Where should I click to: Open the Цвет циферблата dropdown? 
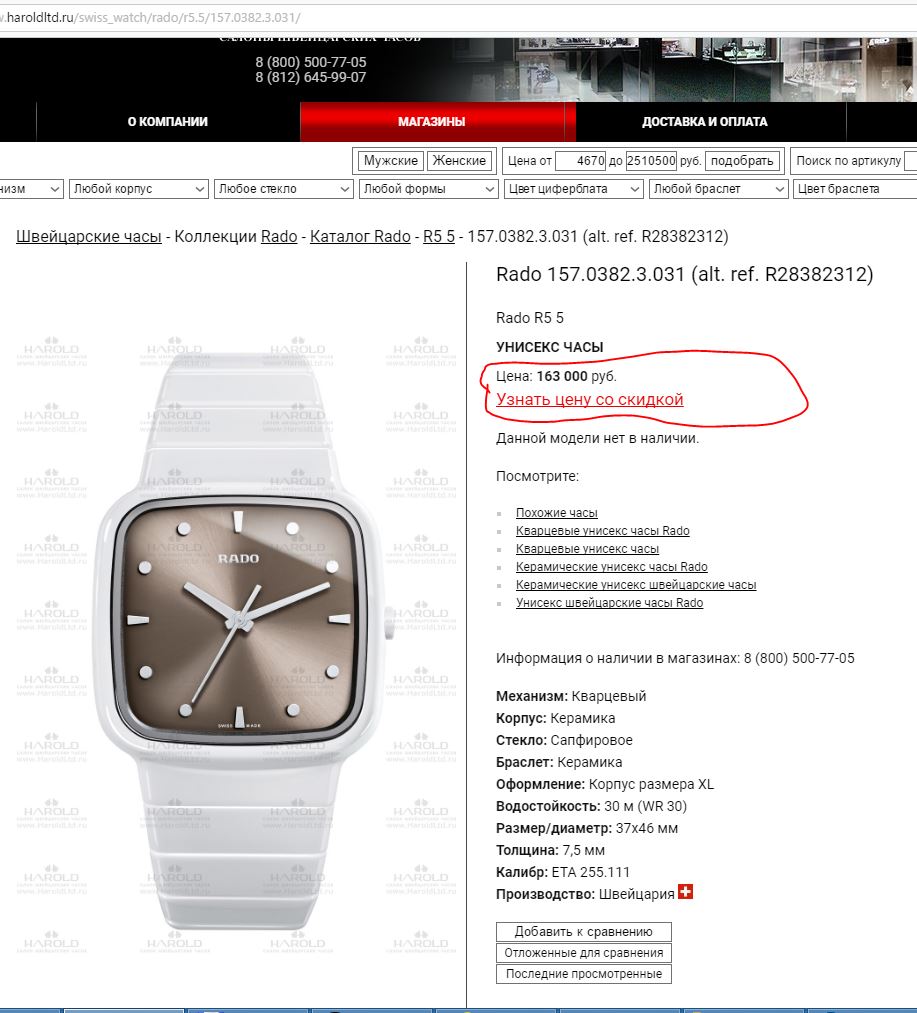574,189
